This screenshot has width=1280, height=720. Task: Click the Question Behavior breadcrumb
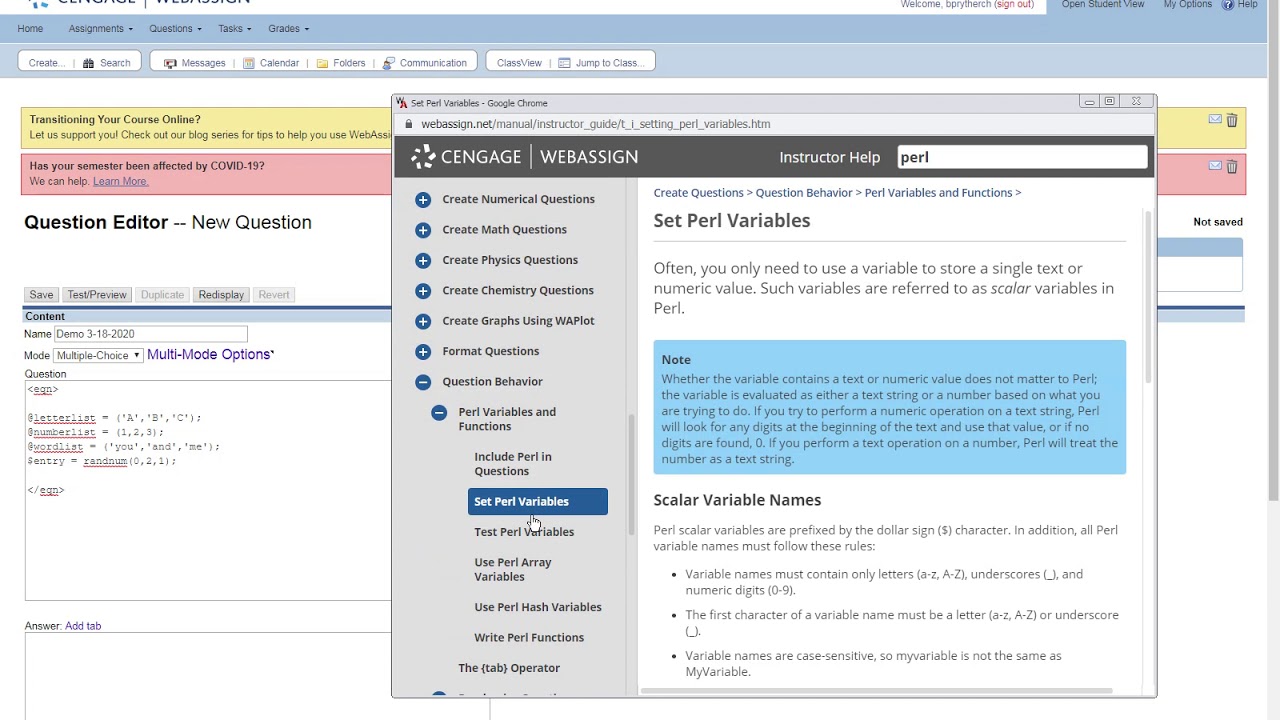804,193
